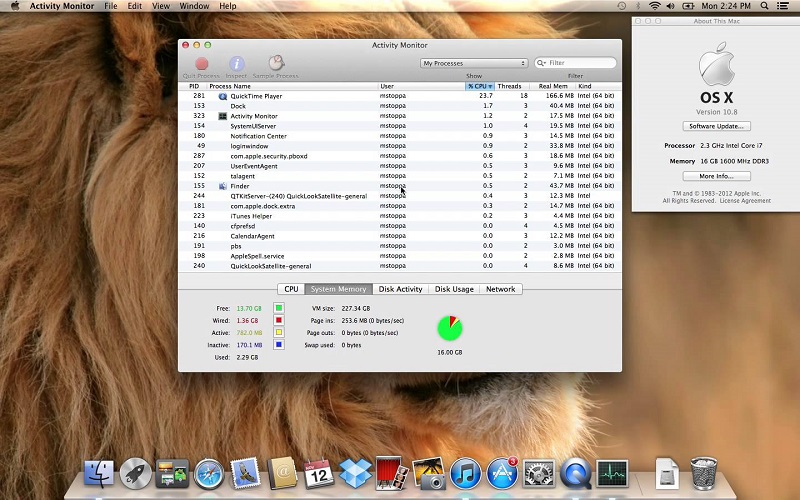Click QuickTime Player icon in Dock
The width and height of the screenshot is (800, 500).
pos(576,473)
